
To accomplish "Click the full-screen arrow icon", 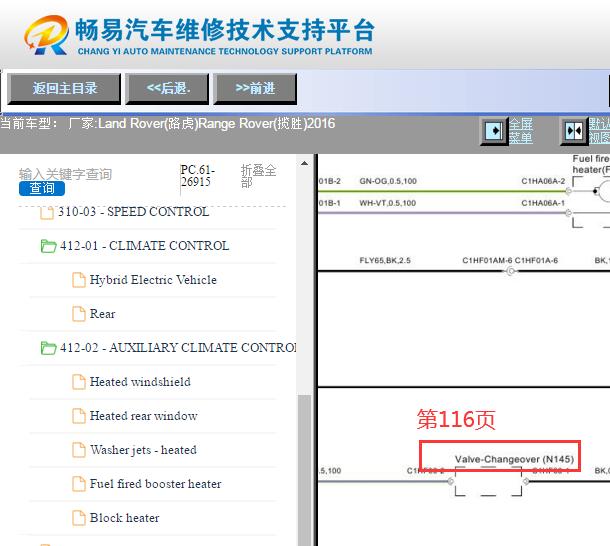I will coord(494,131).
